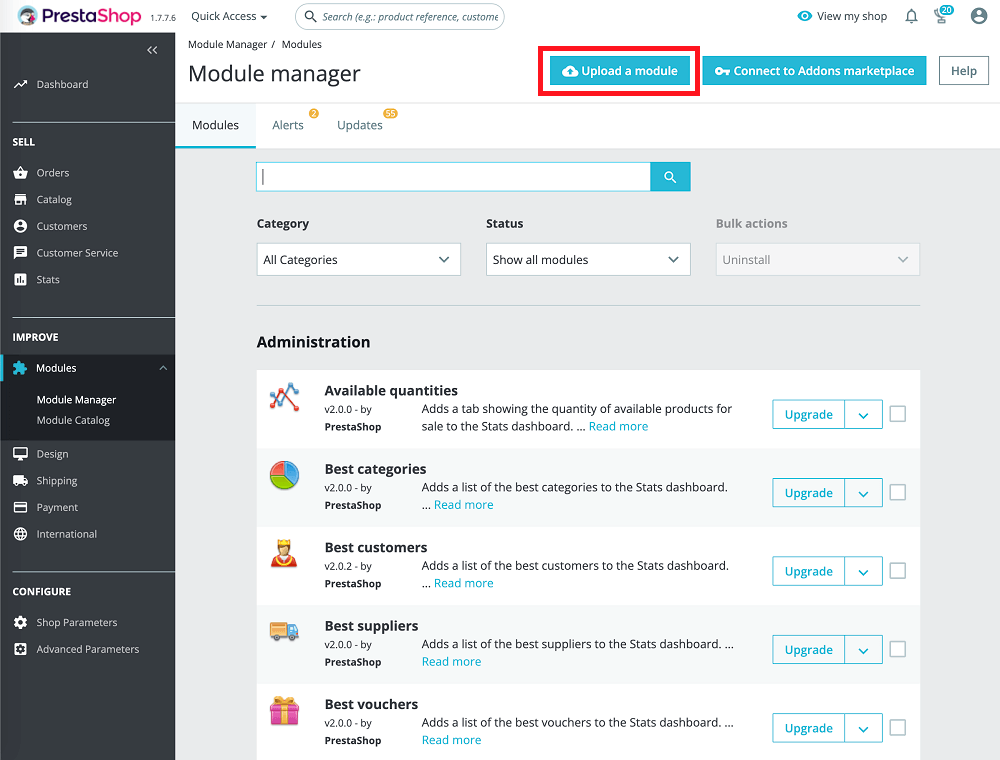Switch to the Alerts tab
Viewport: 1000px width, 760px height.
coord(288,125)
